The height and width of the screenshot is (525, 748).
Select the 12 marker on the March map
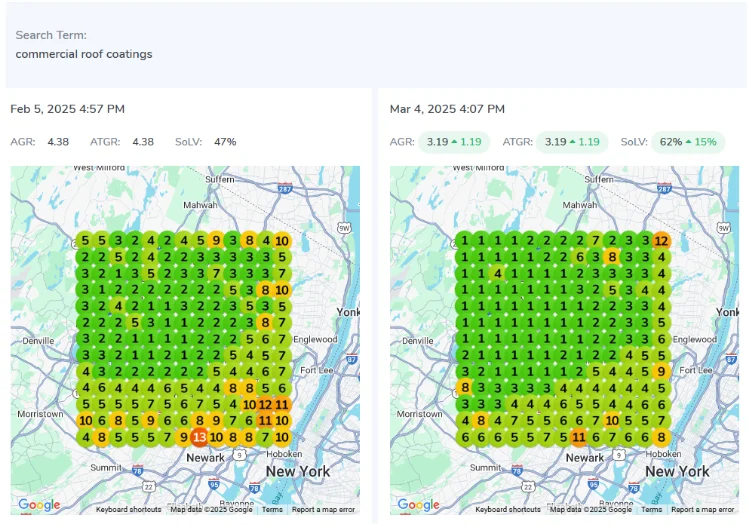(661, 240)
